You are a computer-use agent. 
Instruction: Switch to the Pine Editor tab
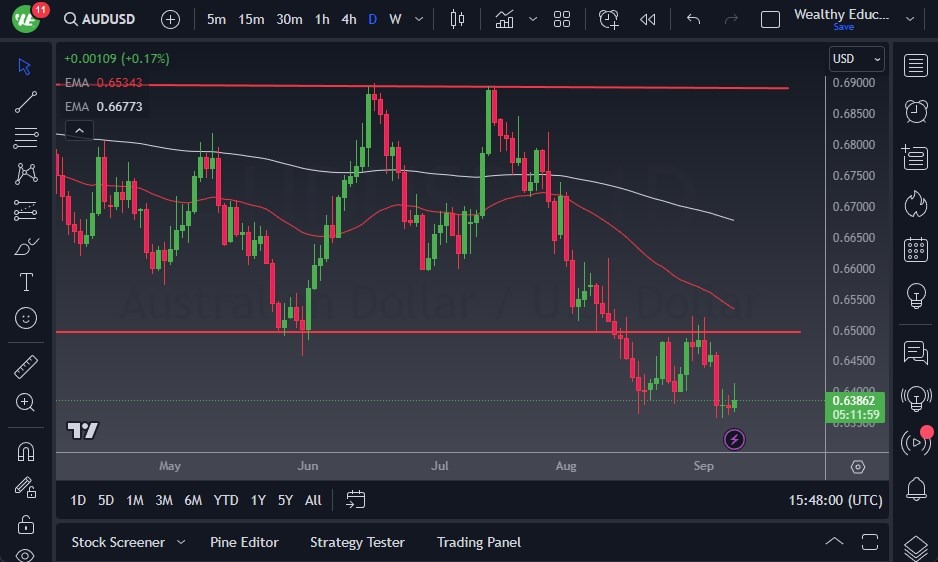point(244,542)
